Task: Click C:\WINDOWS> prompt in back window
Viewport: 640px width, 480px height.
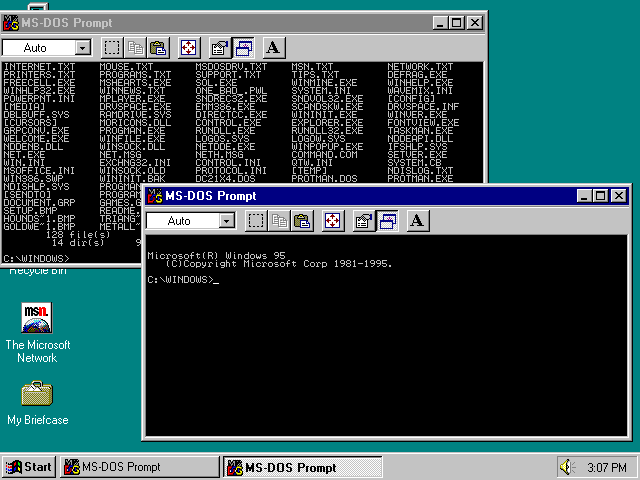Action: click(x=36, y=258)
